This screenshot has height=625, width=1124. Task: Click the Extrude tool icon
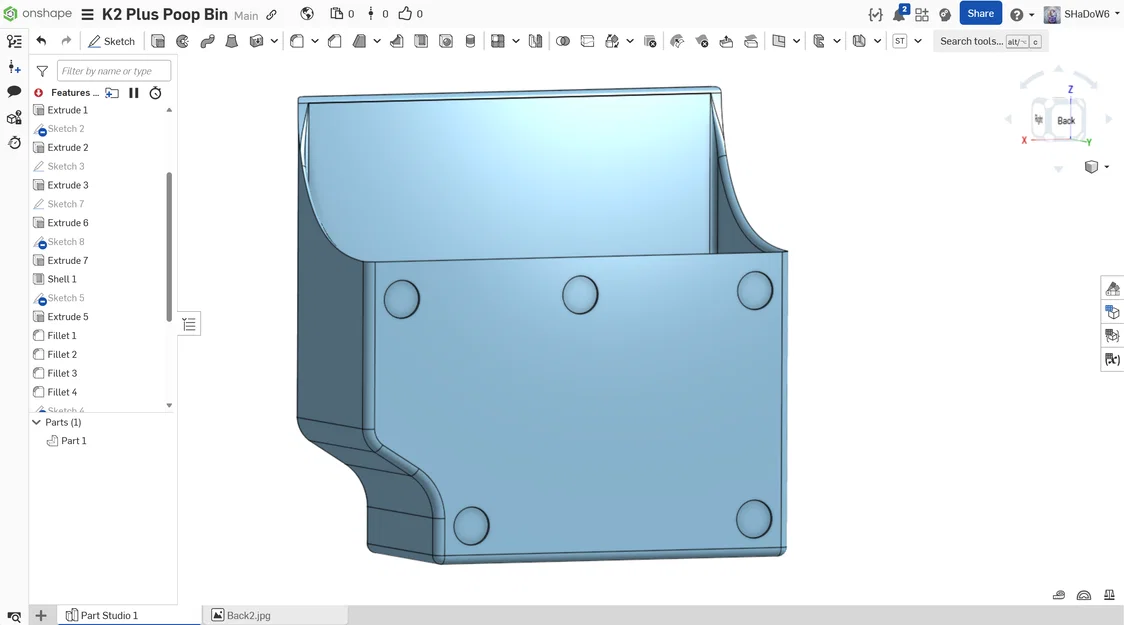158,42
